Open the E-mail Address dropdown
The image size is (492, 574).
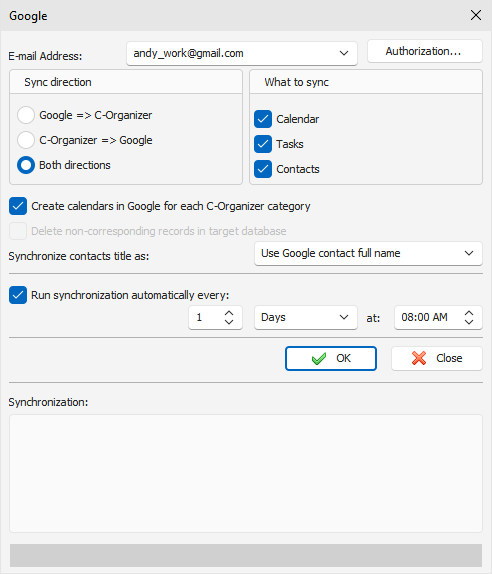tap(242, 53)
